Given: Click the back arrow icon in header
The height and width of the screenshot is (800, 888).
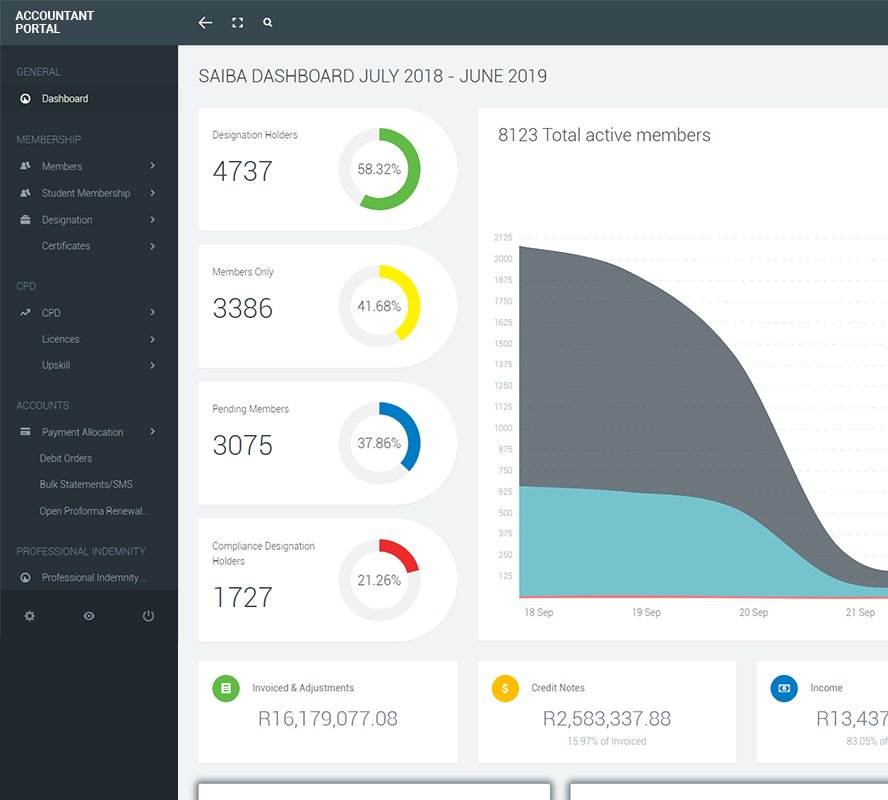Looking at the screenshot, I should click(205, 23).
